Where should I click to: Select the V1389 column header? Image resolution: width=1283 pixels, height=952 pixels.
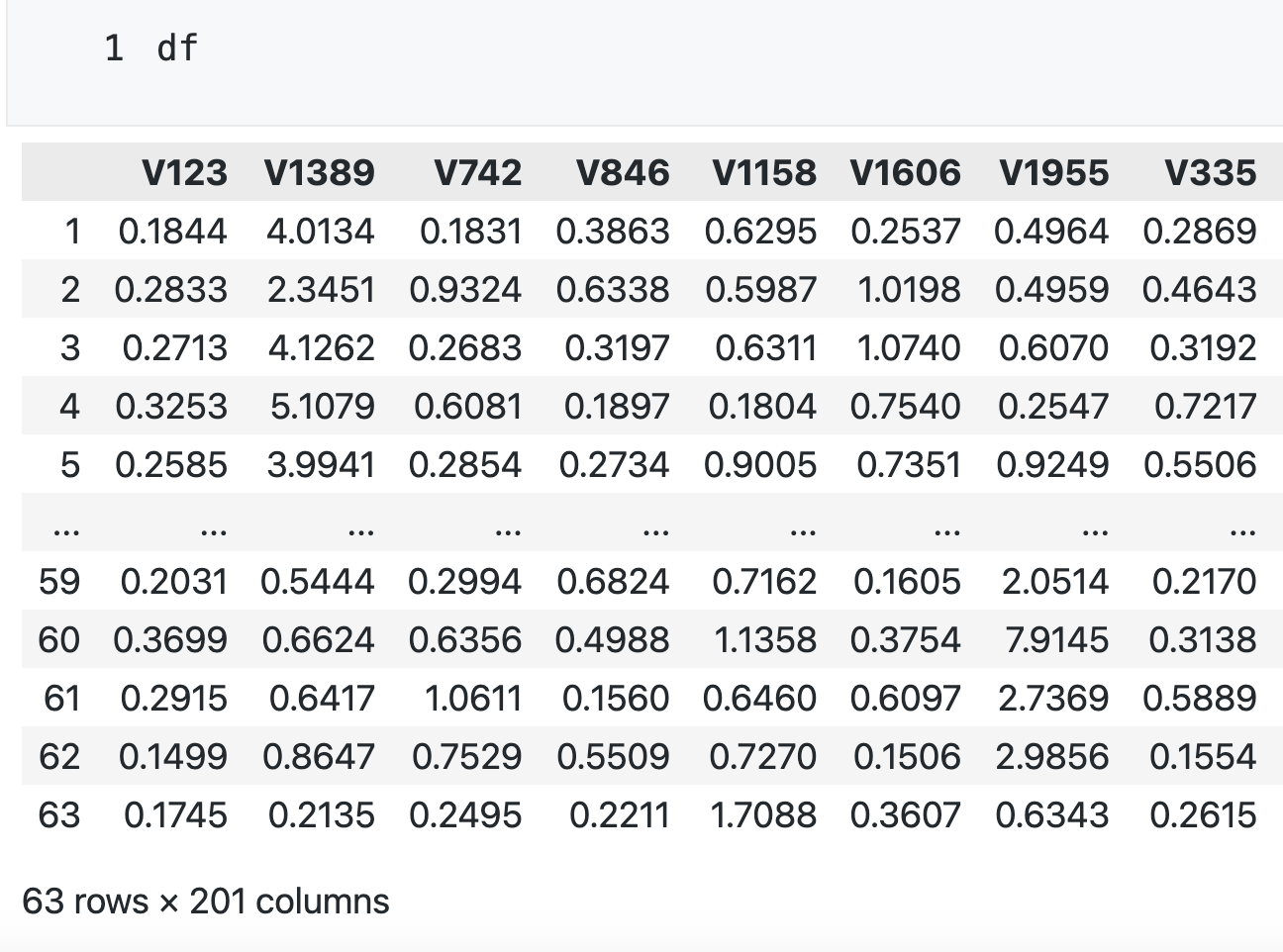pos(320,173)
